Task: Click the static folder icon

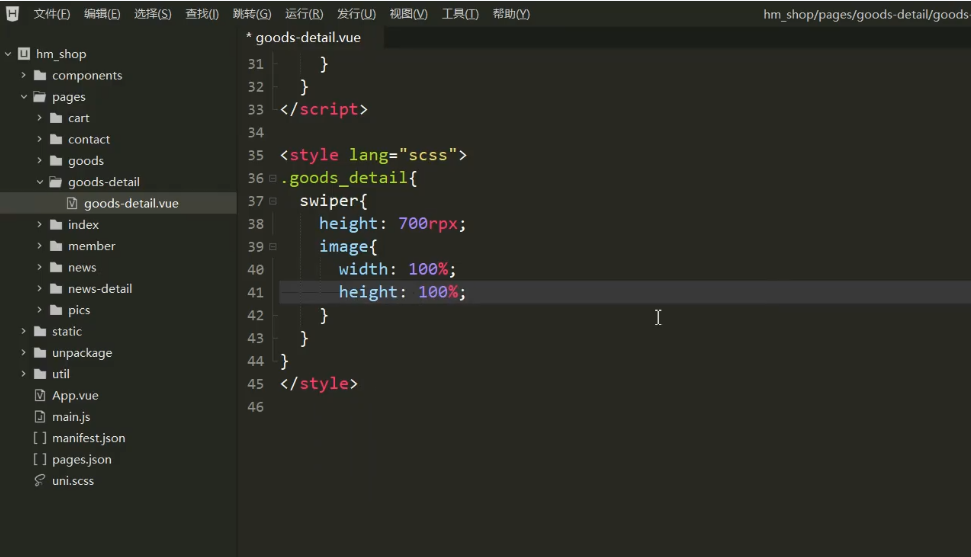Action: pos(40,331)
